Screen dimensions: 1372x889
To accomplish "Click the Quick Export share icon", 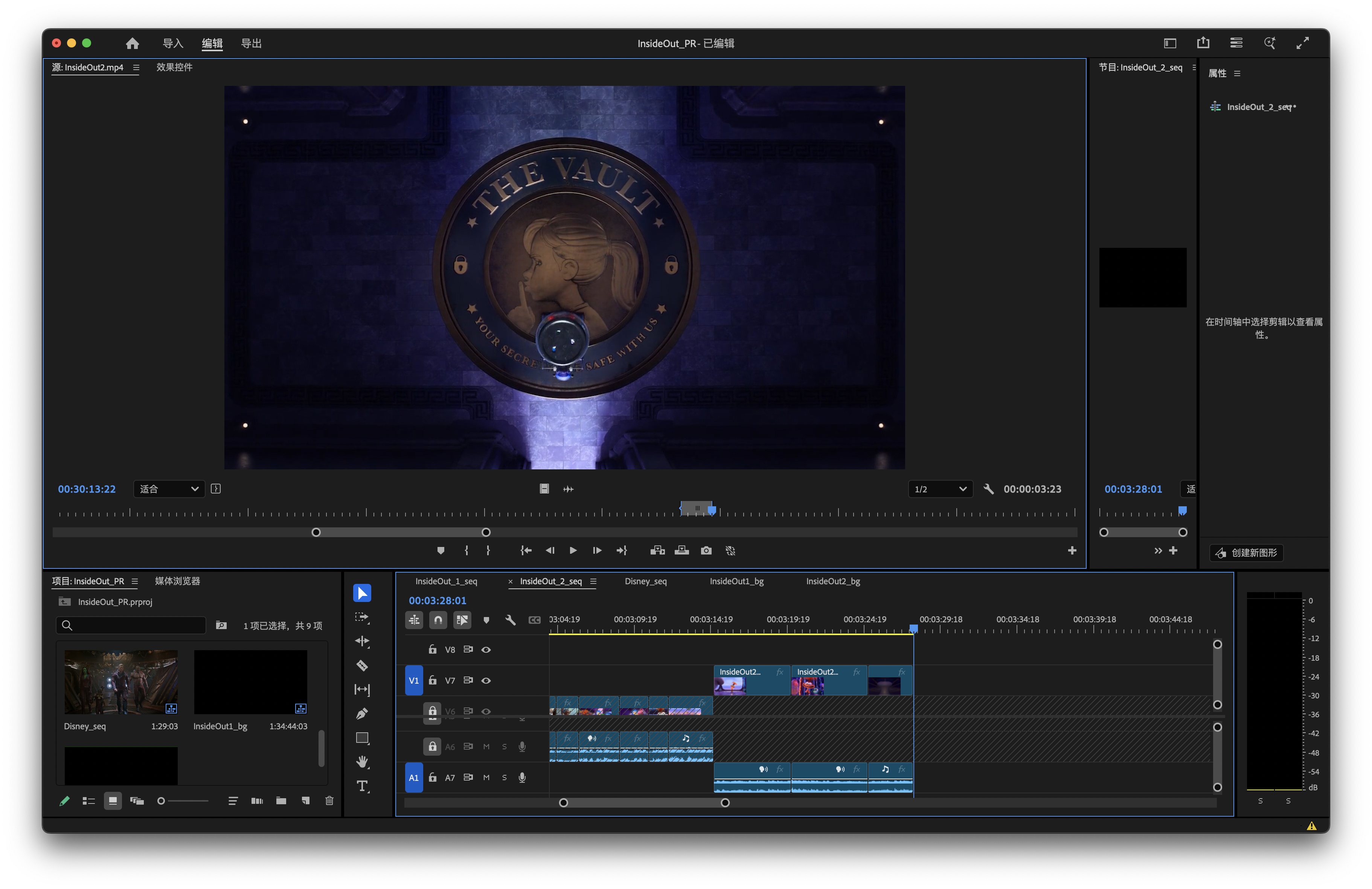I will click(x=1203, y=43).
